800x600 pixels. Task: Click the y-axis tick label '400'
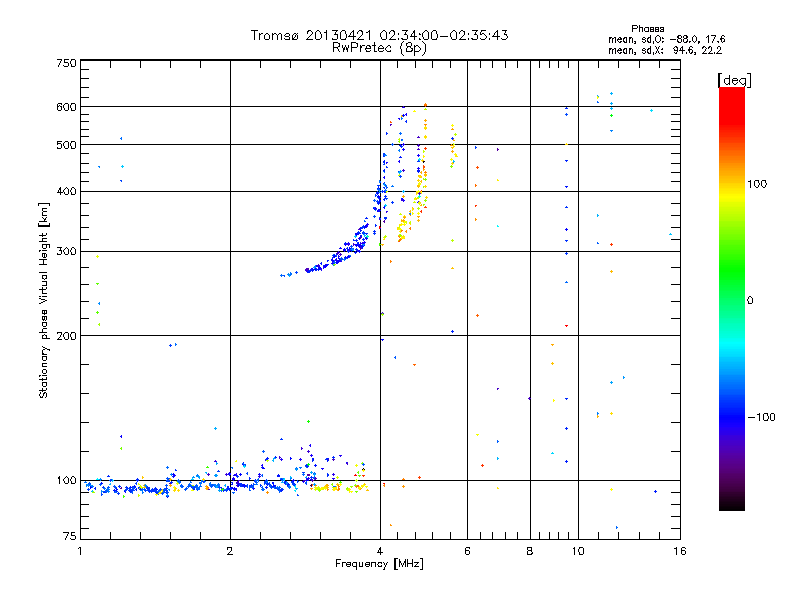tap(66, 192)
